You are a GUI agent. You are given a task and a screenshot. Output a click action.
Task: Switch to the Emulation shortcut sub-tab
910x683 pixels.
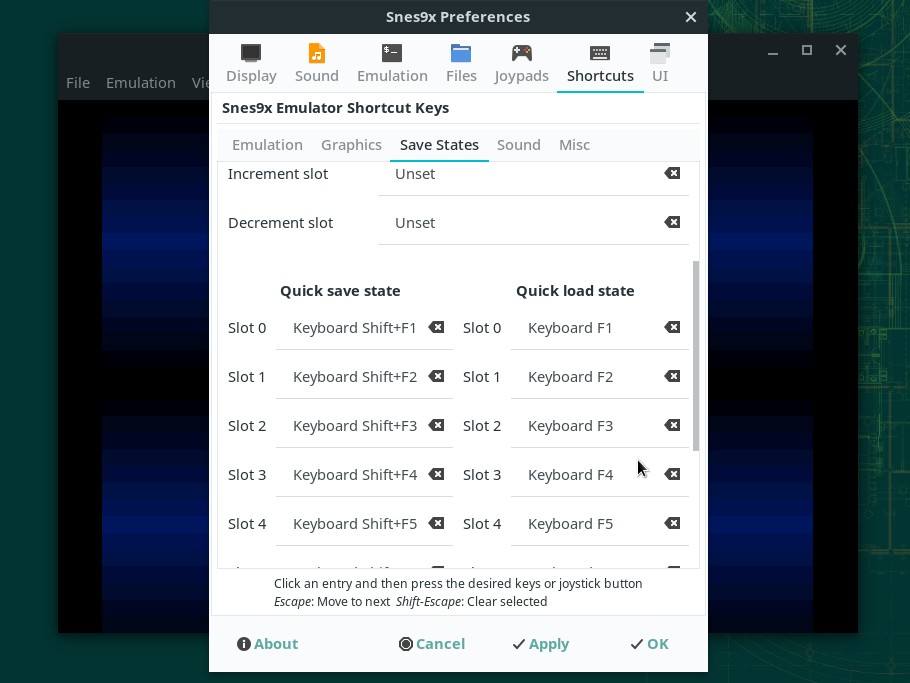point(268,145)
